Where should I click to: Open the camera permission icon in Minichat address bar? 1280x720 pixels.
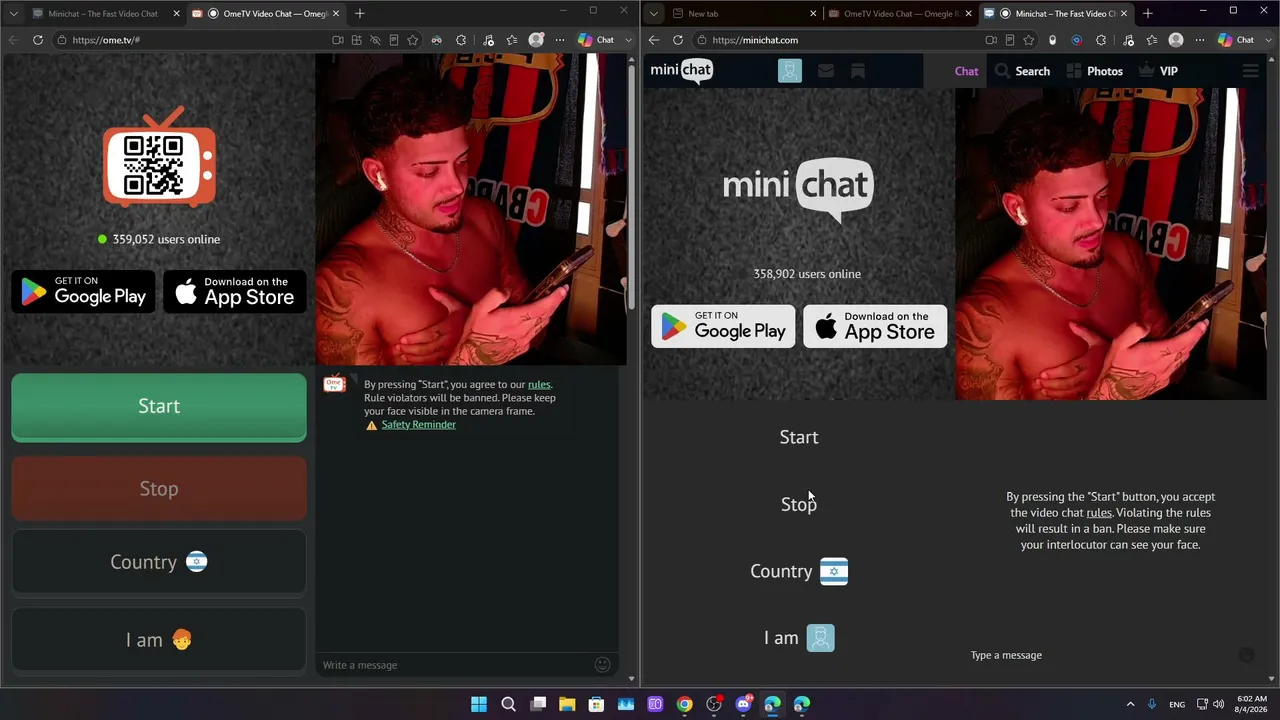pos(991,40)
